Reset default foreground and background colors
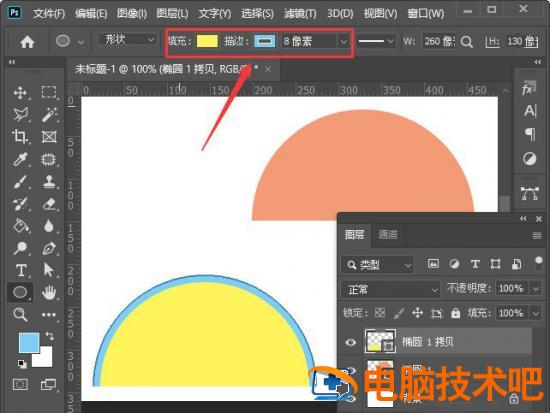550x413 pixels. point(22,364)
